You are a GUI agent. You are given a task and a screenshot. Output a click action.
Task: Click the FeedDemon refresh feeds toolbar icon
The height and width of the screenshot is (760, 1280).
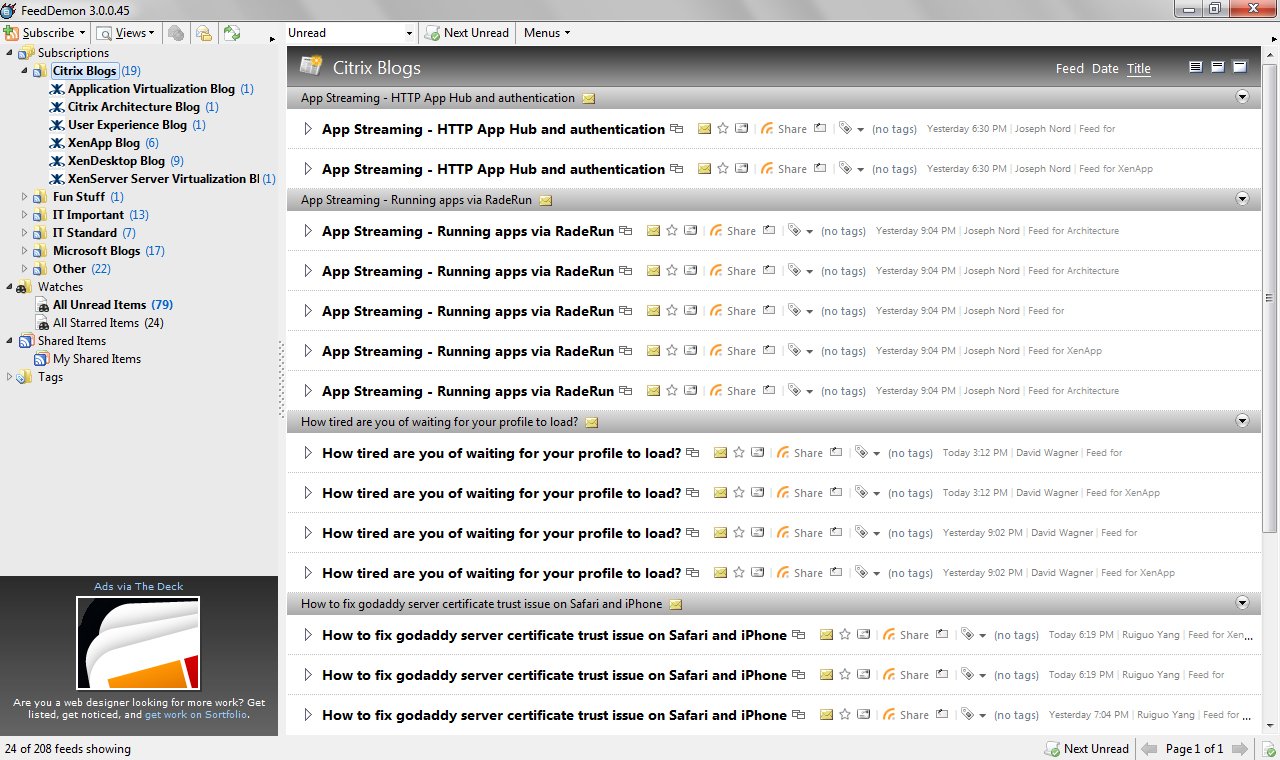pyautogui.click(x=232, y=33)
